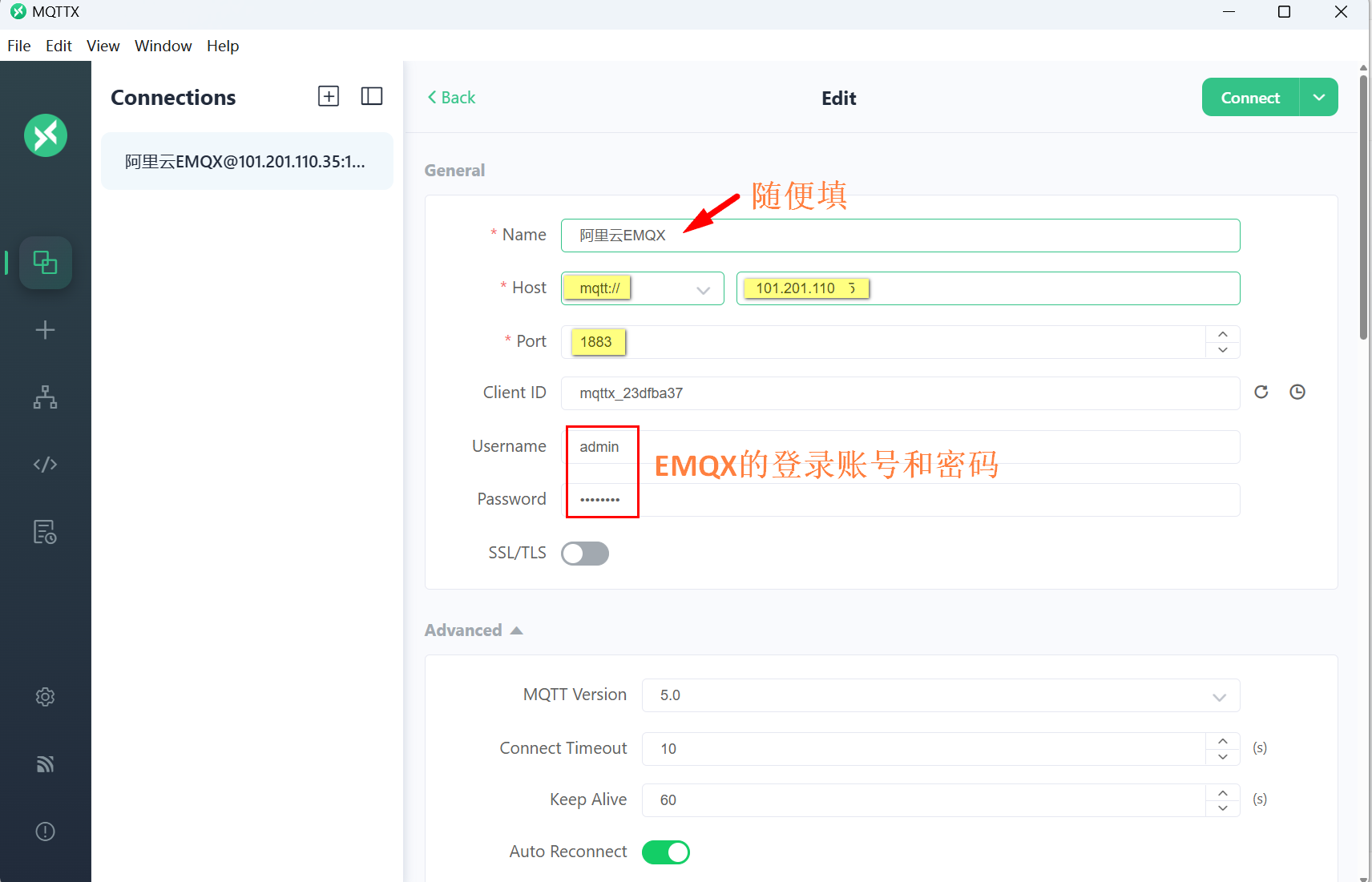Click the Host address input field
Image resolution: width=1372 pixels, height=882 pixels.
click(988, 288)
